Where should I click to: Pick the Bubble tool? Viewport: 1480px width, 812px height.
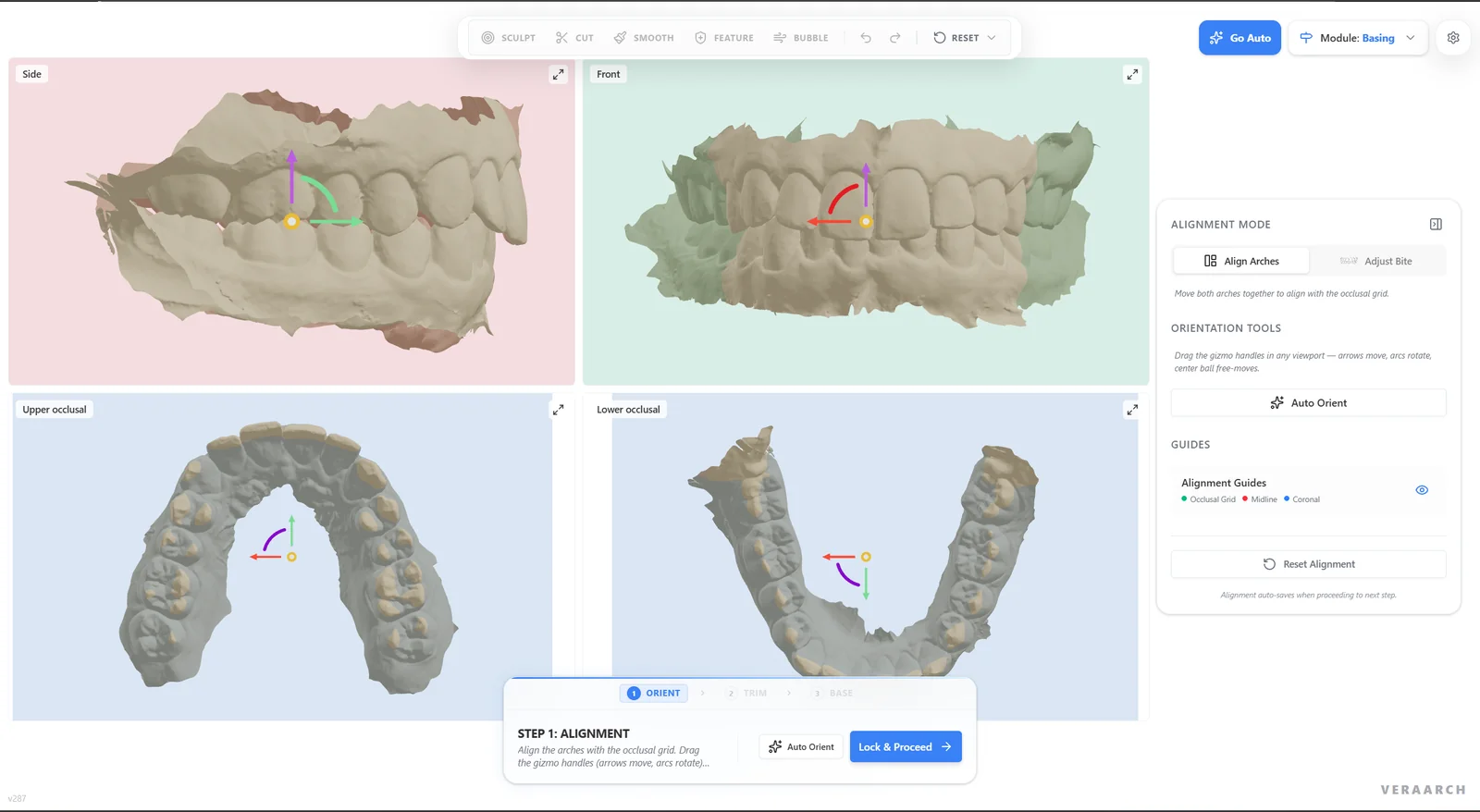coord(801,38)
